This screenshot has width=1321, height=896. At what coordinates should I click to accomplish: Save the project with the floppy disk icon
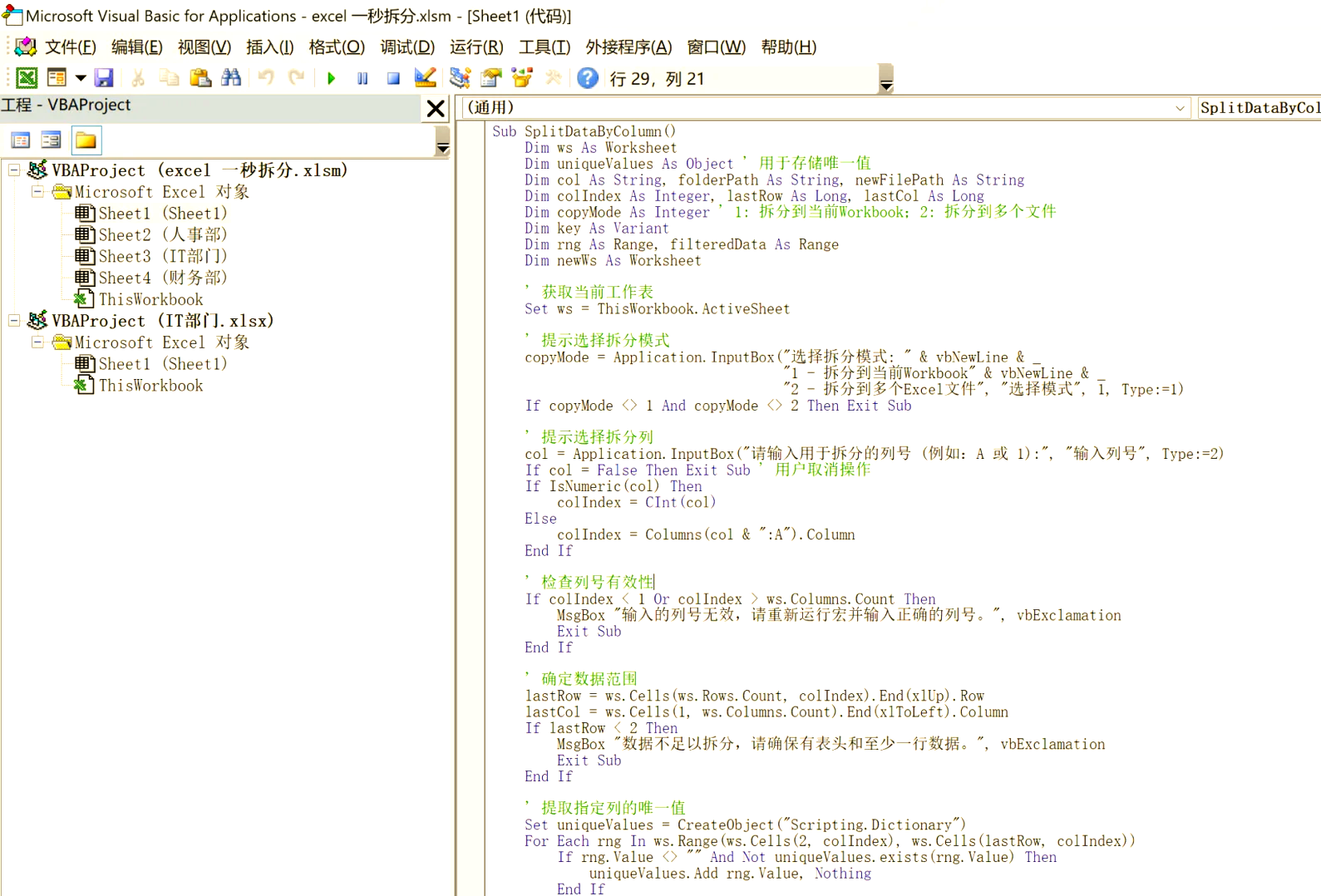[104, 78]
